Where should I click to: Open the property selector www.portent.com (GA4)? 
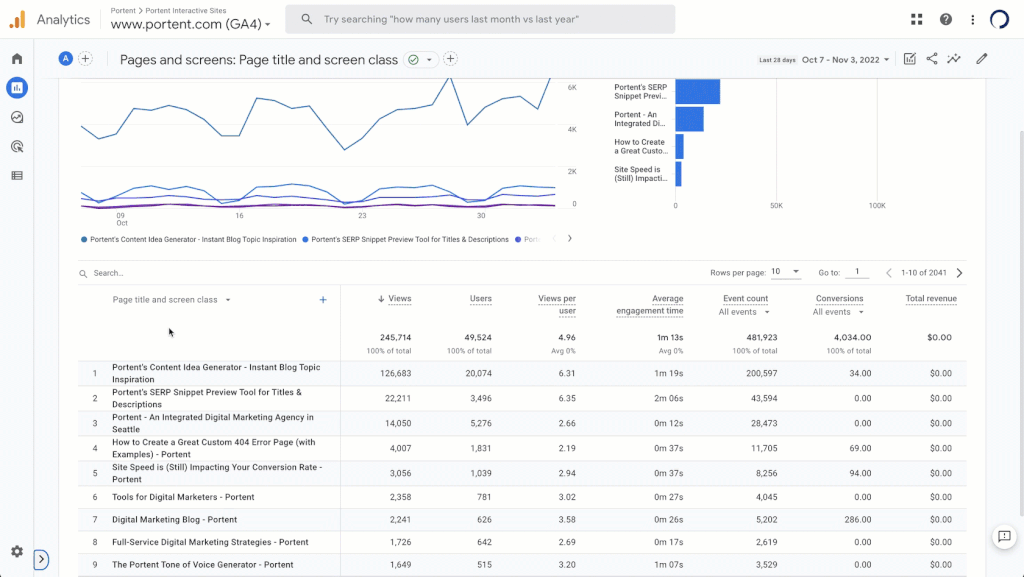(x=190, y=24)
